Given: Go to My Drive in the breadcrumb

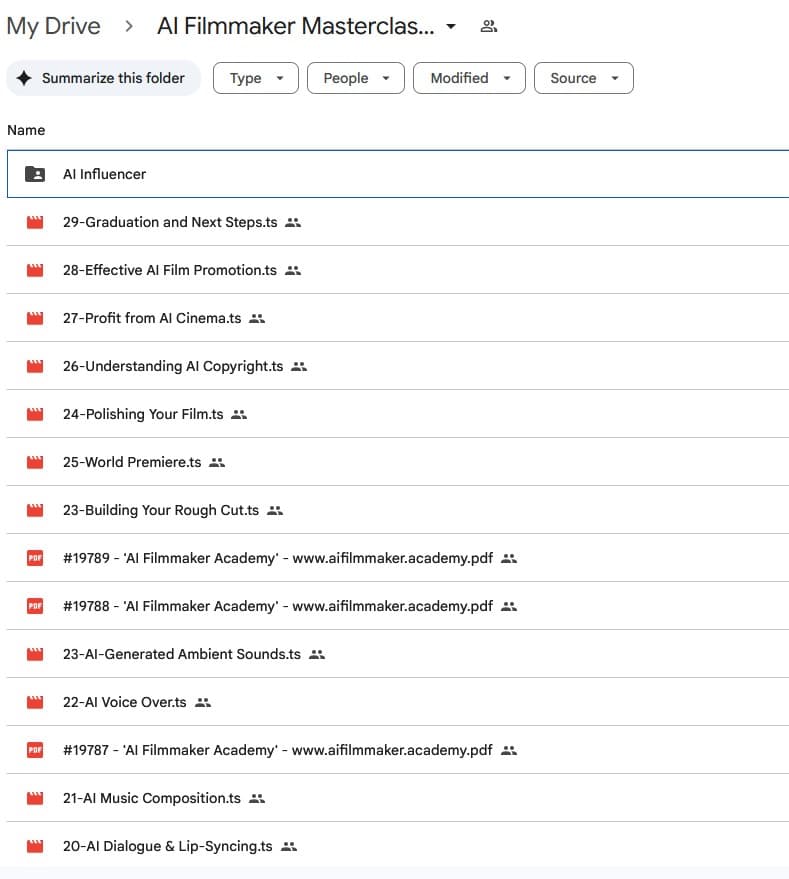Looking at the screenshot, I should click(x=53, y=26).
